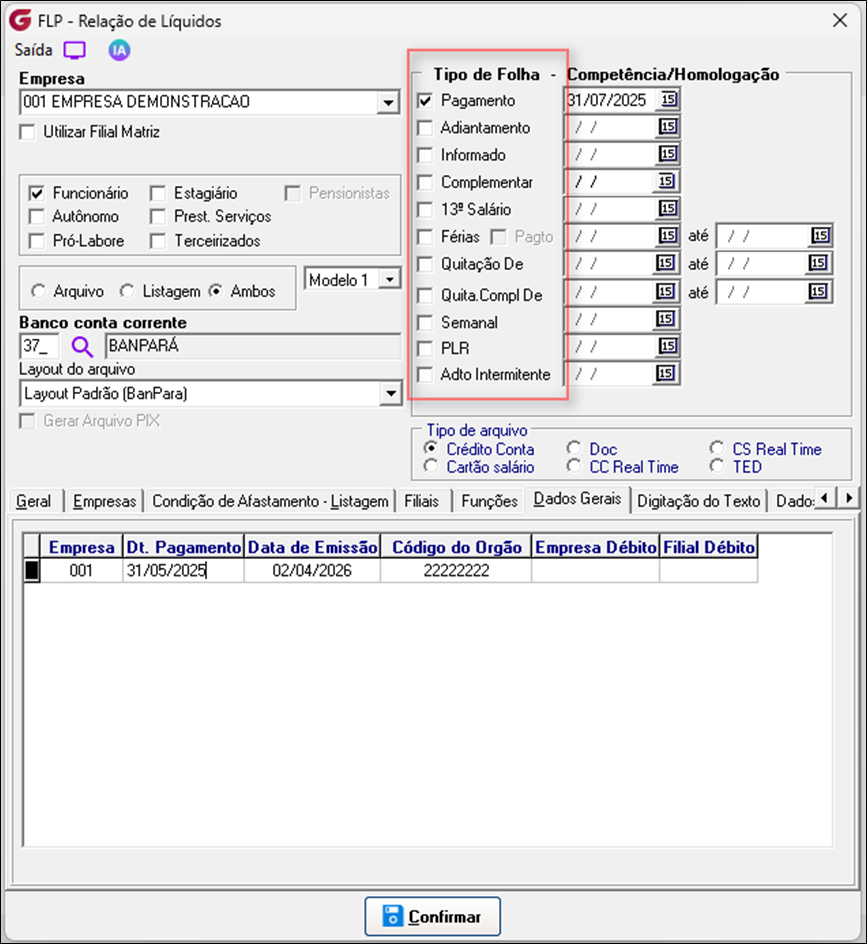Open calendar for Férias start date
This screenshot has height=944, width=867.
[667, 235]
